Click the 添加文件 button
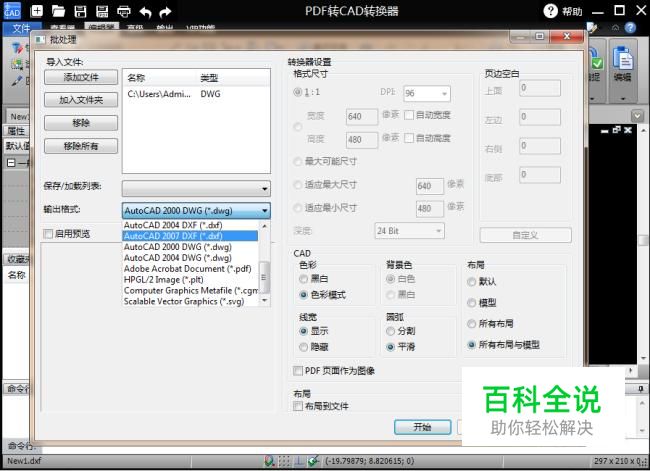 click(x=81, y=77)
